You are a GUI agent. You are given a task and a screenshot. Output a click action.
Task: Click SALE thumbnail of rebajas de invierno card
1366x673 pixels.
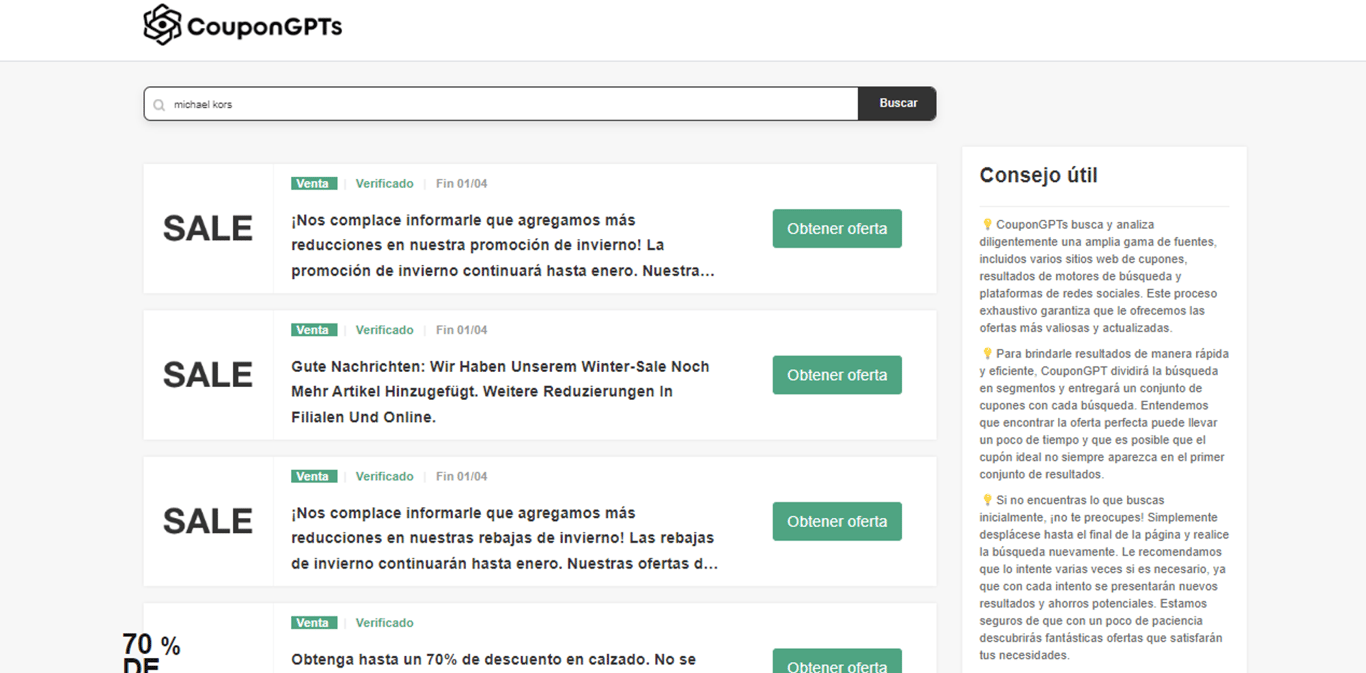coord(208,521)
